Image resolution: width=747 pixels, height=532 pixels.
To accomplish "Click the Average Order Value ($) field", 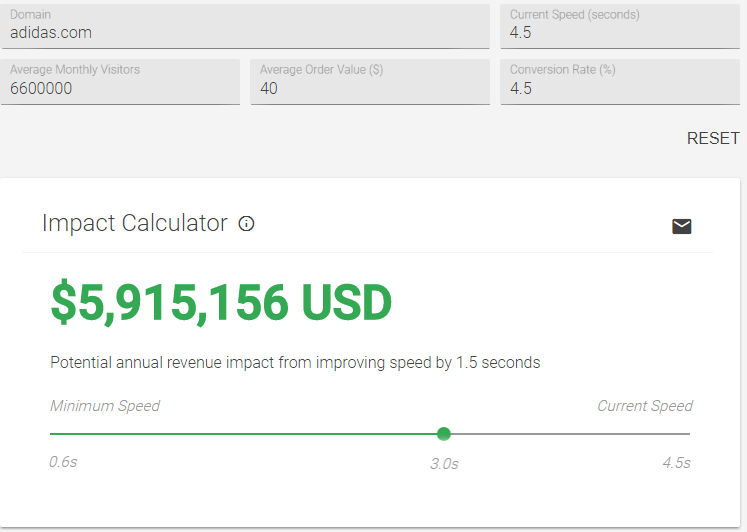I will point(370,81).
